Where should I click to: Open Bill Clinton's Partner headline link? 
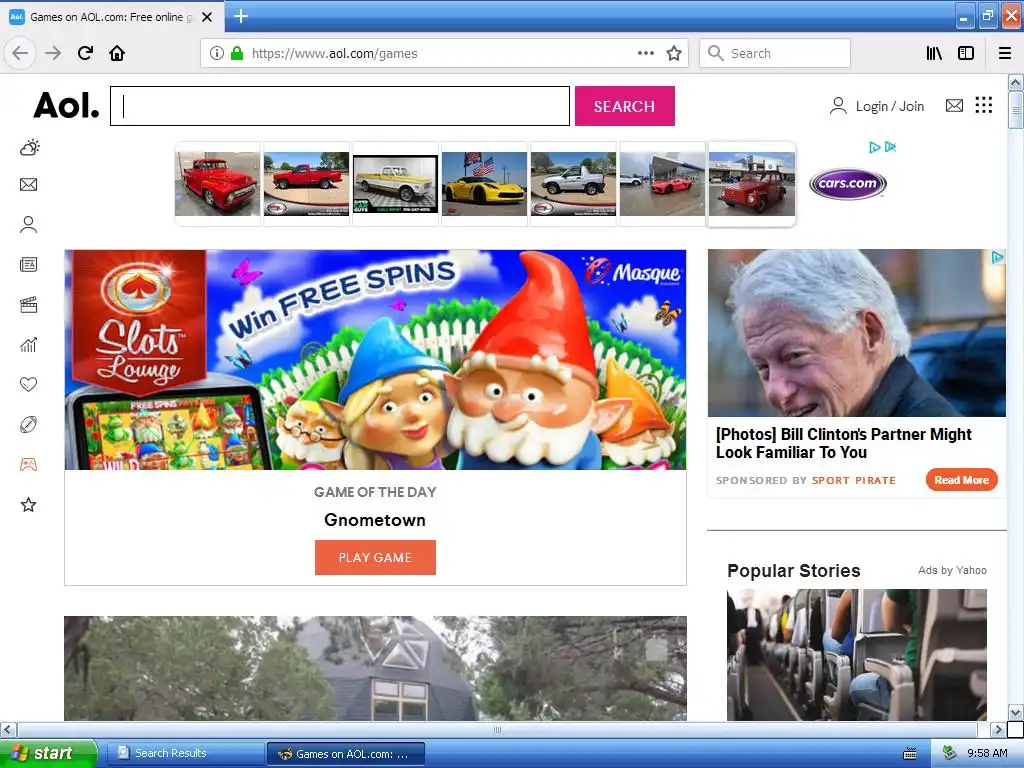(844, 443)
